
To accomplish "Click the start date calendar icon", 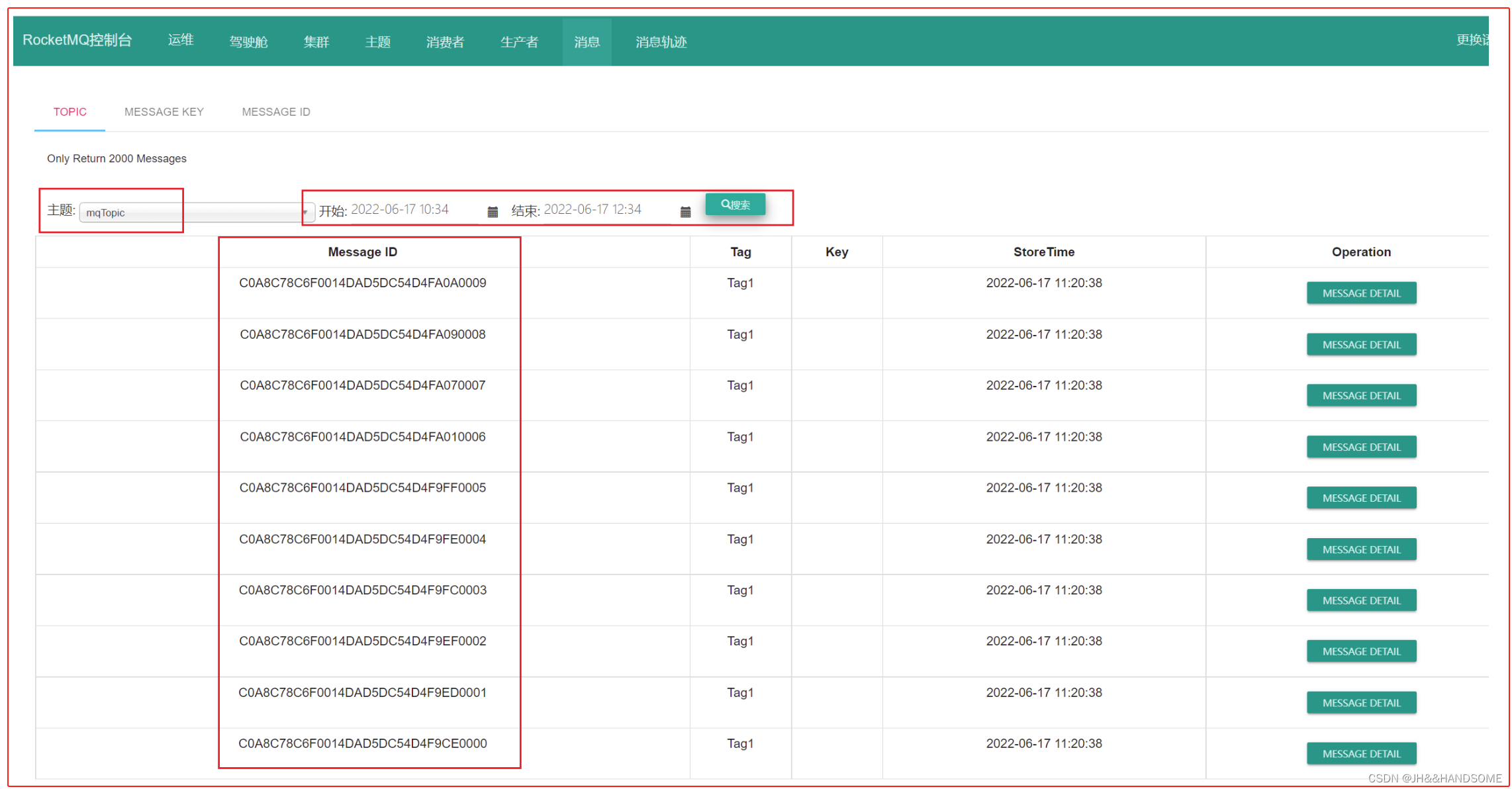I will [x=492, y=212].
